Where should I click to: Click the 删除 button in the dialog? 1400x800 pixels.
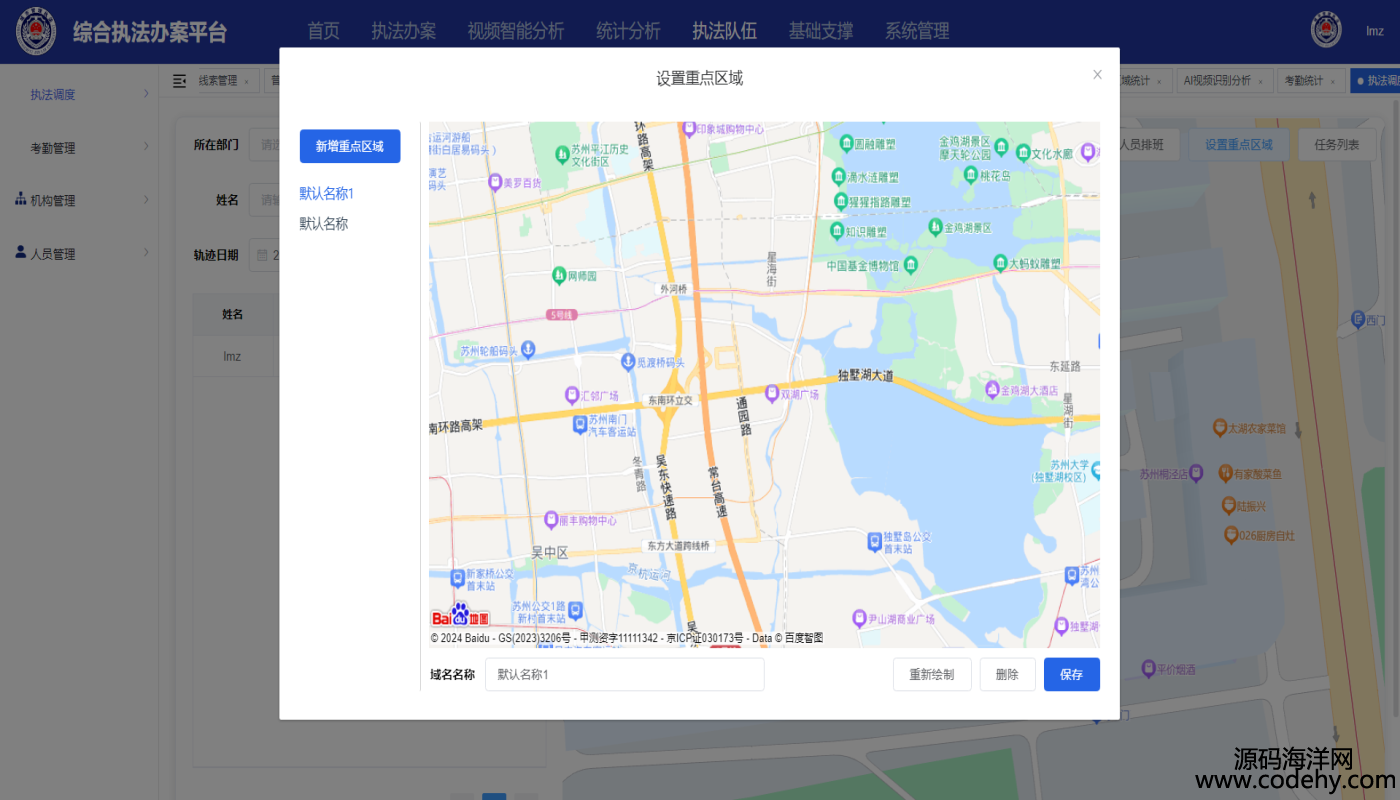coord(1007,674)
